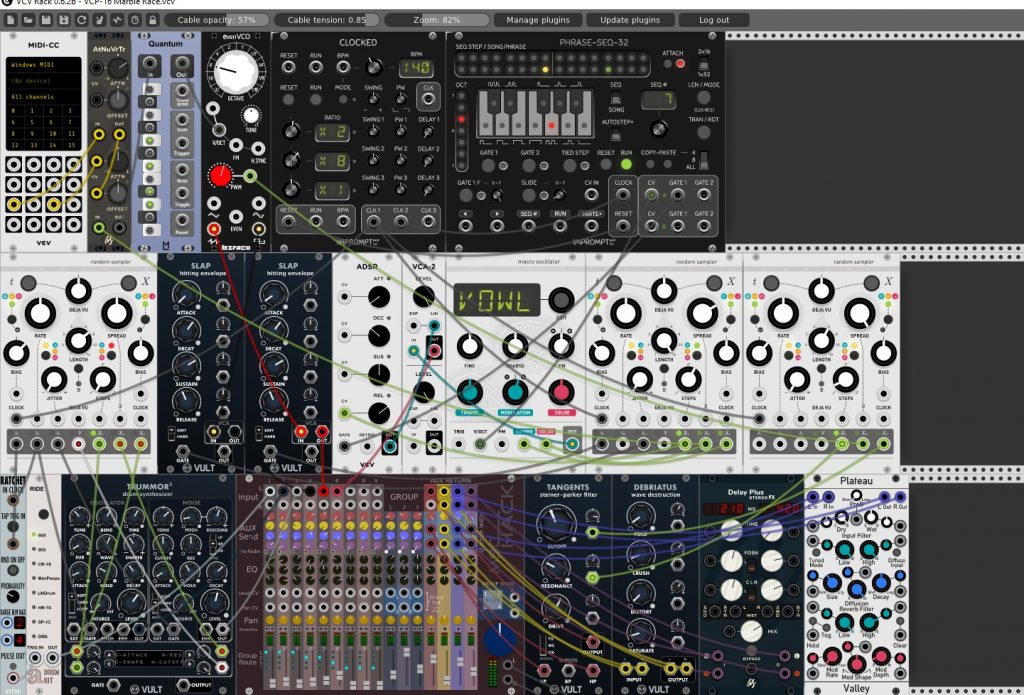Toggle the green RUN button on PHRASE-SEQ-32

pos(626,165)
